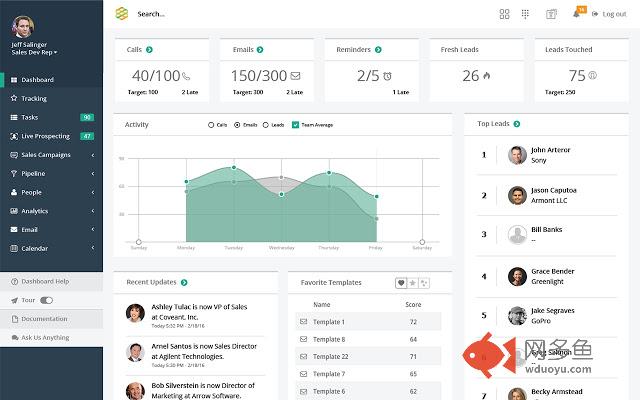640x400 pixels.
Task: Click green arrow next to Recent Updates
Action: (x=184, y=282)
